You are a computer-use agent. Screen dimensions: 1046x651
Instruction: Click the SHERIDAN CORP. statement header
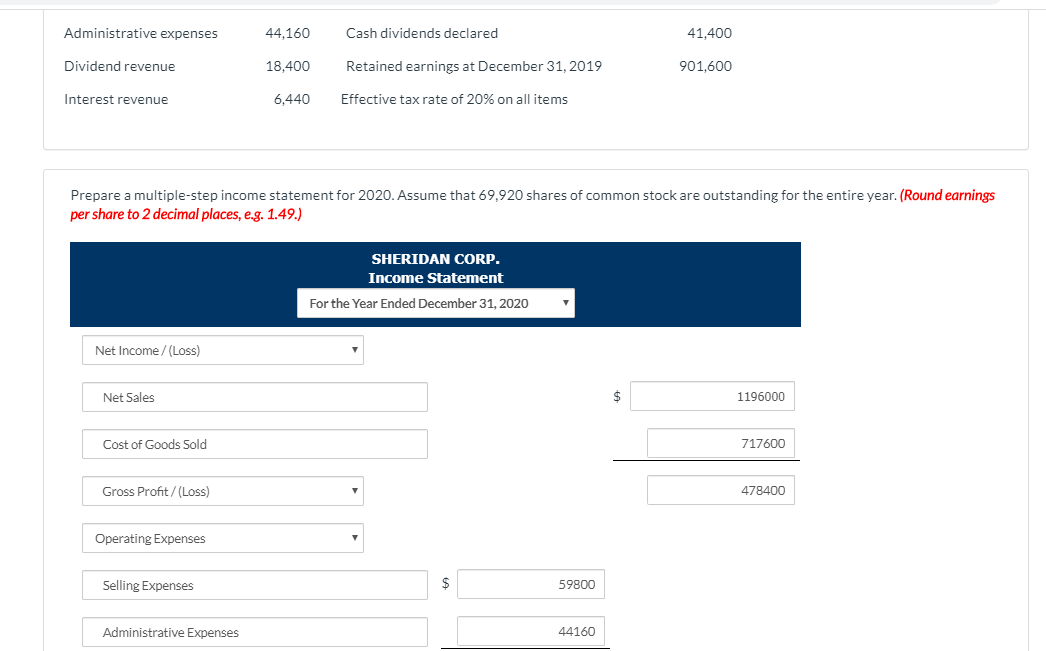pos(434,258)
